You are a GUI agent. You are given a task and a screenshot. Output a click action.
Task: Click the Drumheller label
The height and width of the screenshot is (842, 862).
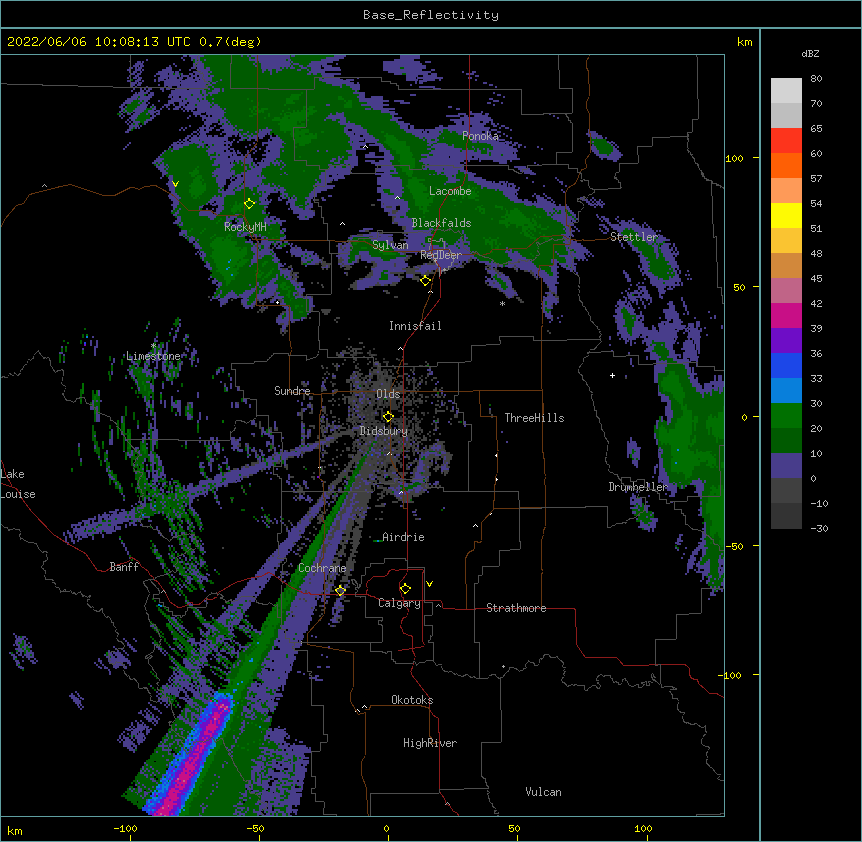(x=638, y=487)
